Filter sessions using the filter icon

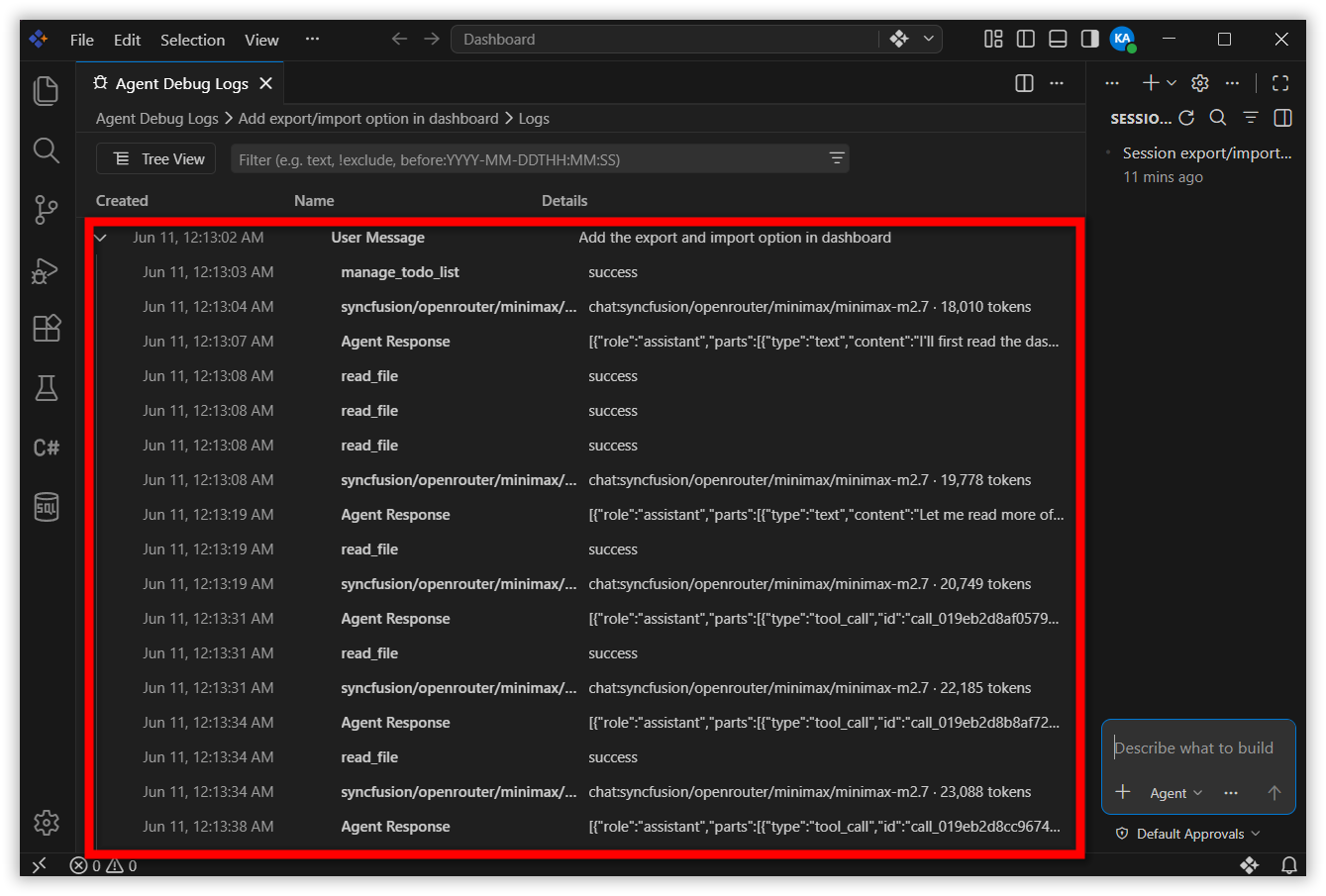[x=1251, y=118]
